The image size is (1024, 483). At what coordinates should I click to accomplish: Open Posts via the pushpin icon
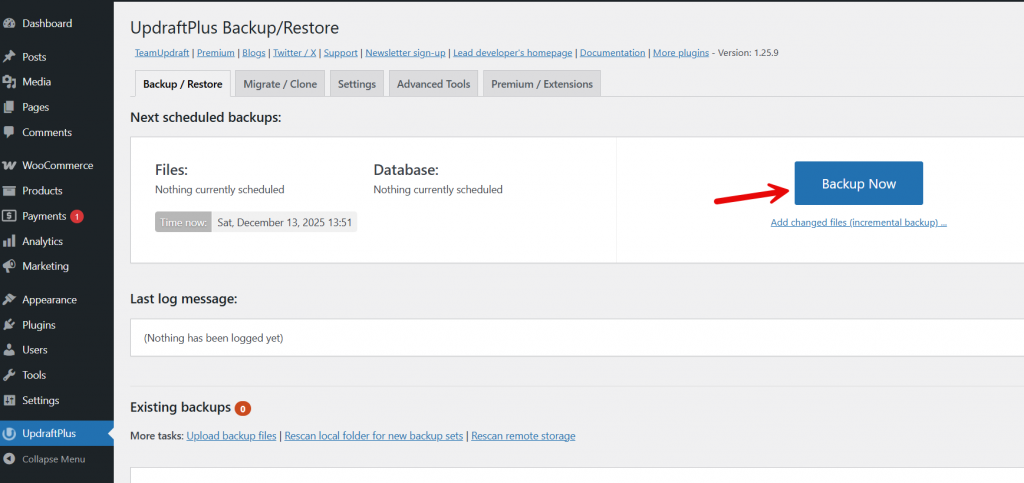(9, 57)
